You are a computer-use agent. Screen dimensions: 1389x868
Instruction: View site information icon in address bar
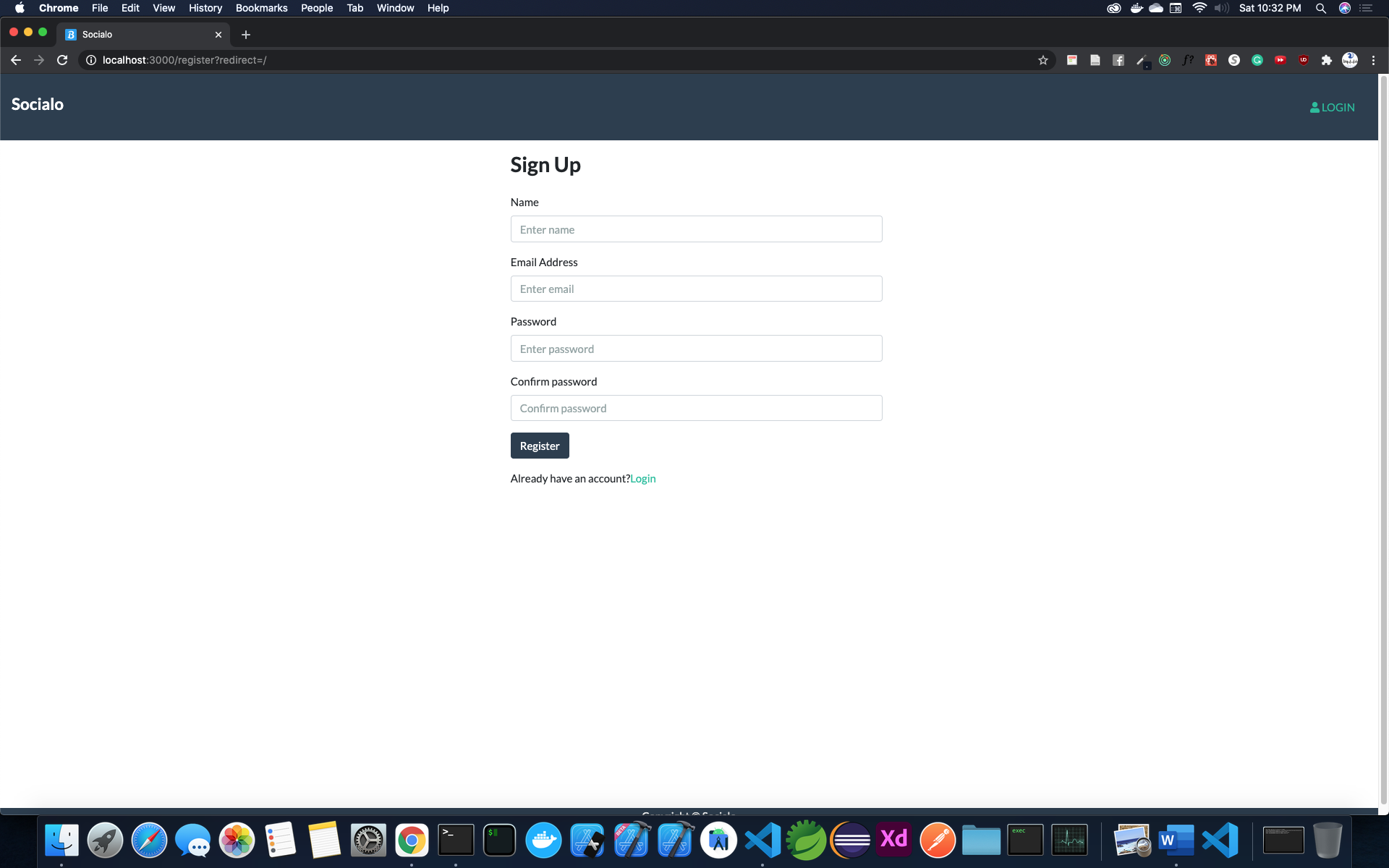pyautogui.click(x=91, y=60)
